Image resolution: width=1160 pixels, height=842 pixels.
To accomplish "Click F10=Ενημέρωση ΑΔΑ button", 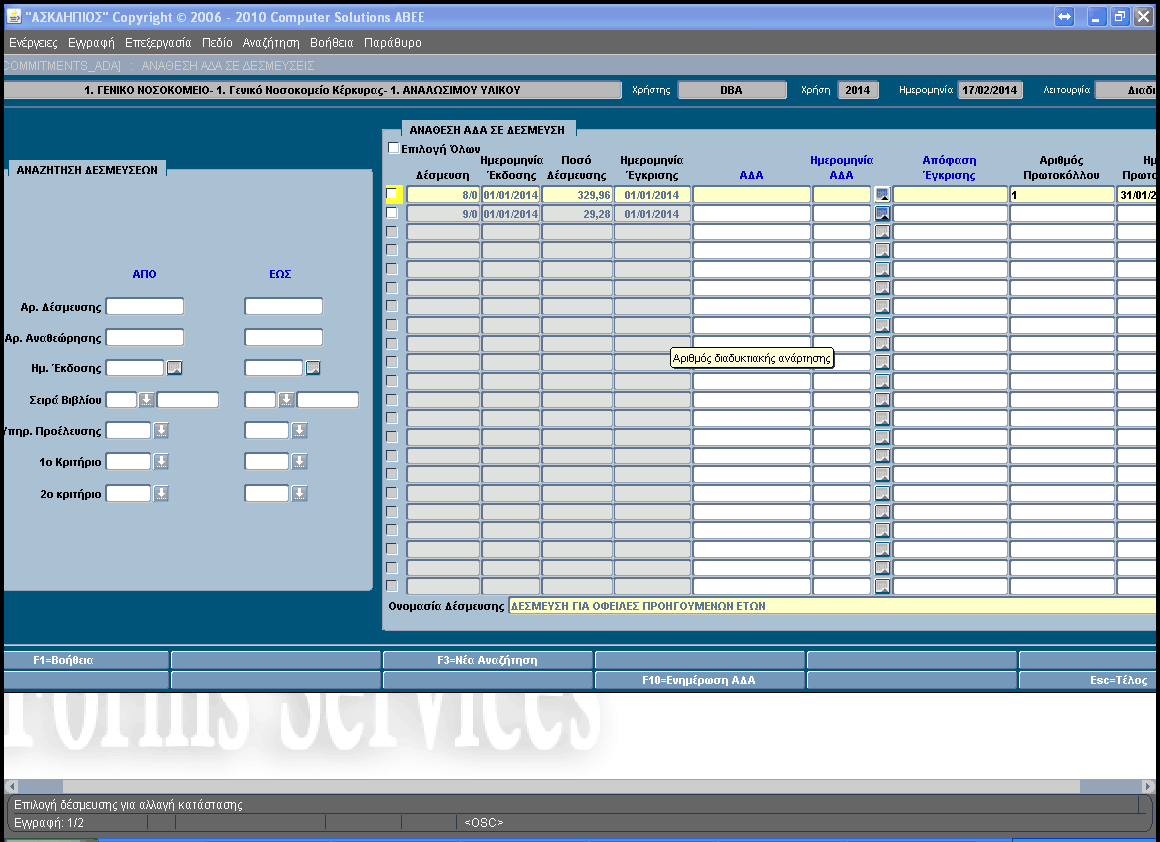I will (699, 680).
